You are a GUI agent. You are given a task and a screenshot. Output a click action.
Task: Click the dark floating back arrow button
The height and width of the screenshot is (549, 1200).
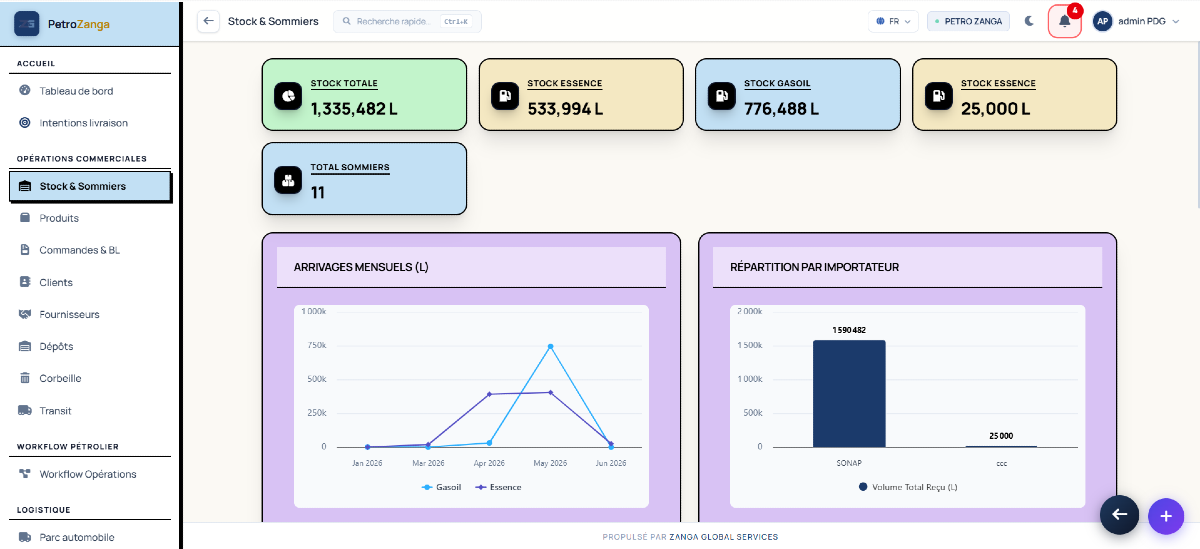1119,514
